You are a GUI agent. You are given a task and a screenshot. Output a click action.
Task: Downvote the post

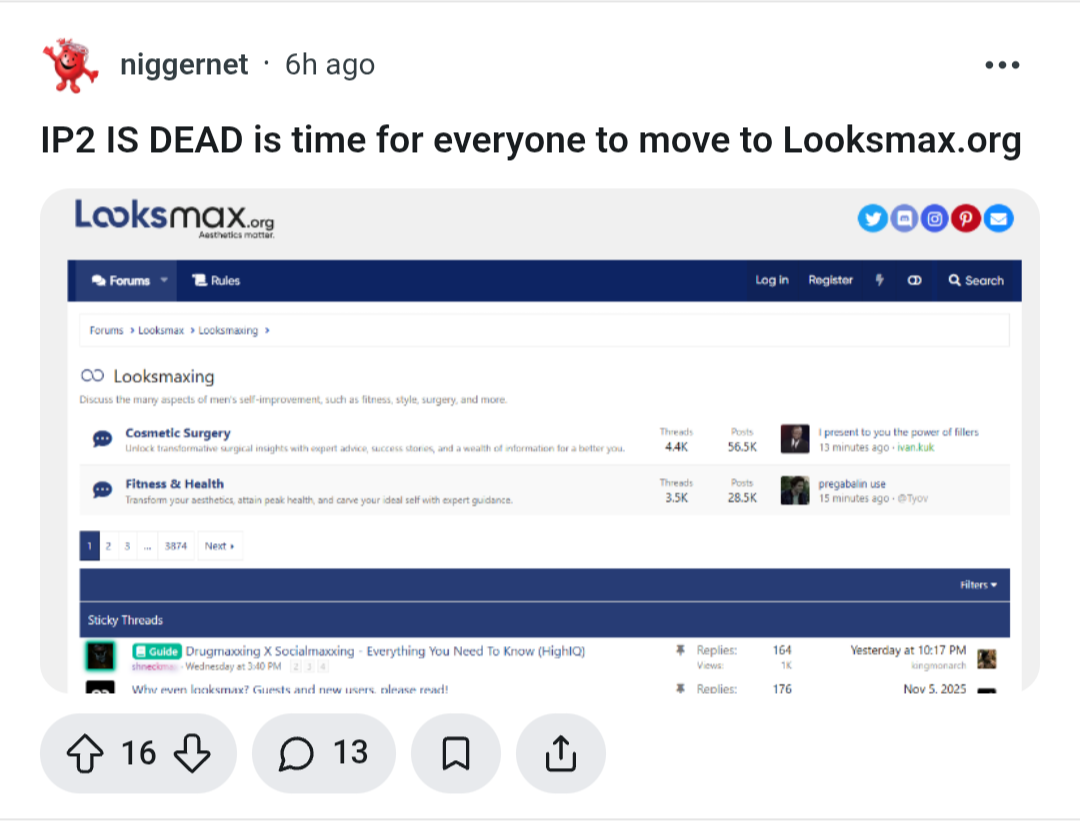(191, 753)
